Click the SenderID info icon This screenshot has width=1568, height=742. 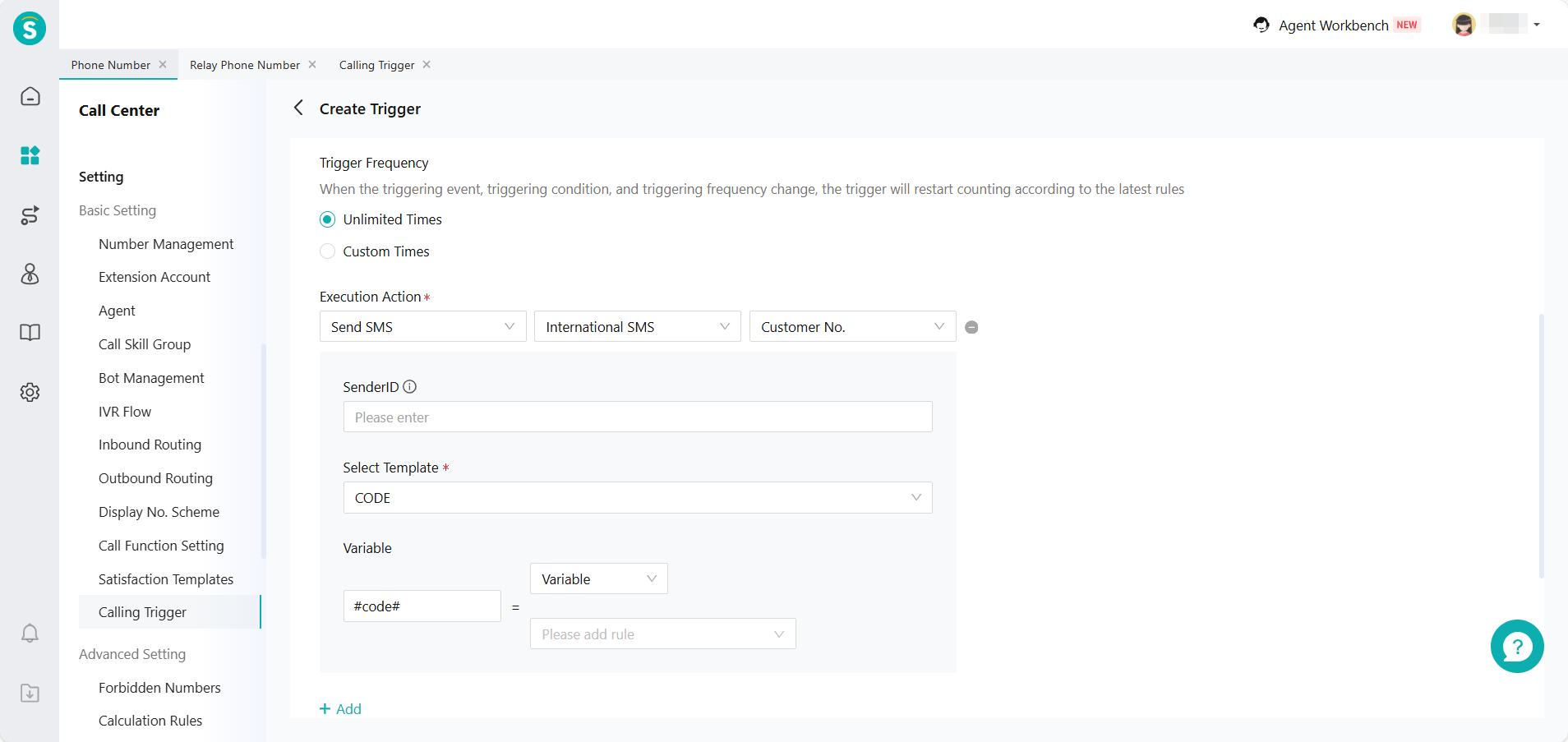coord(409,386)
